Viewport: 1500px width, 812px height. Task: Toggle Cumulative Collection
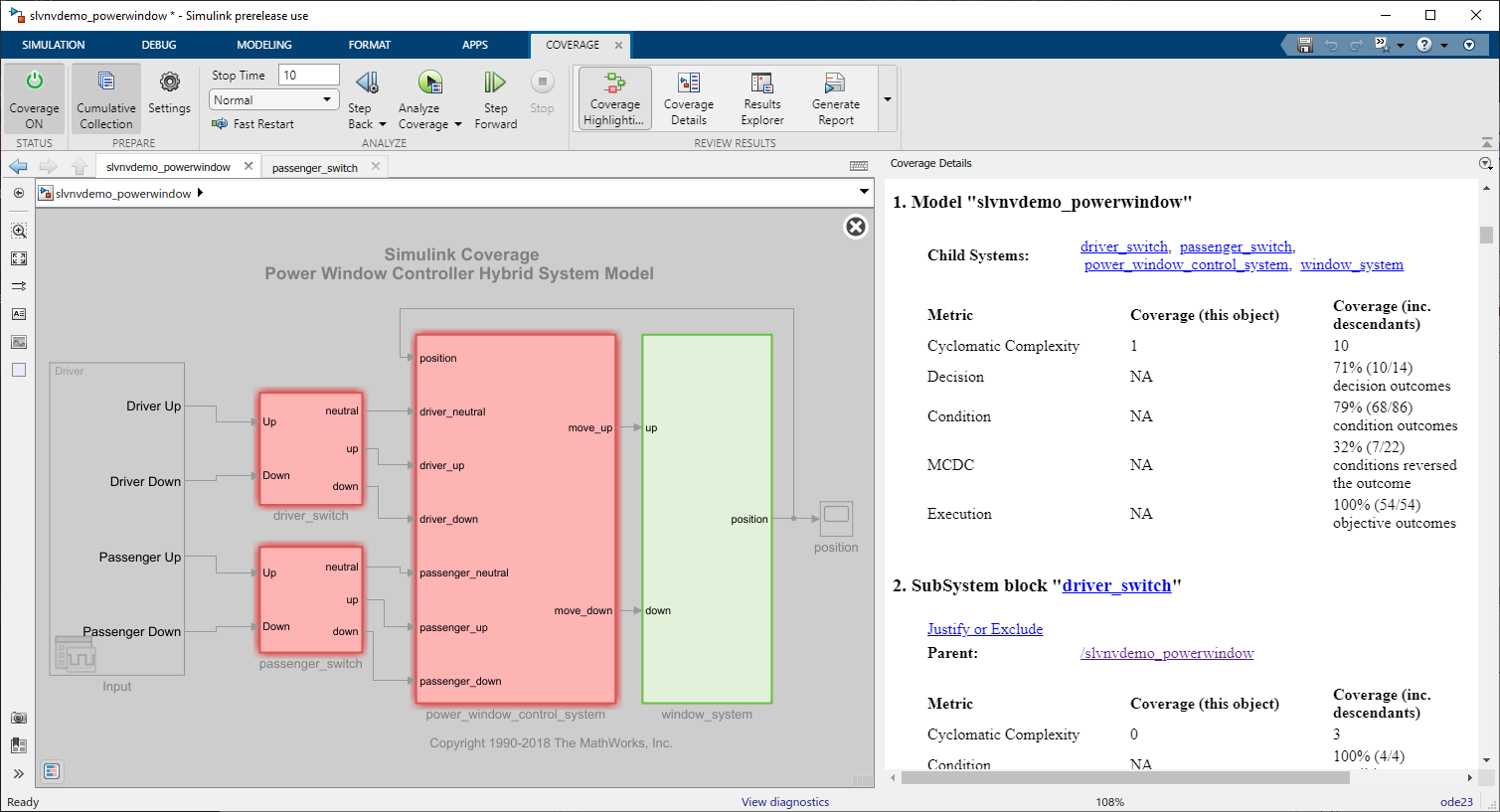tap(105, 98)
